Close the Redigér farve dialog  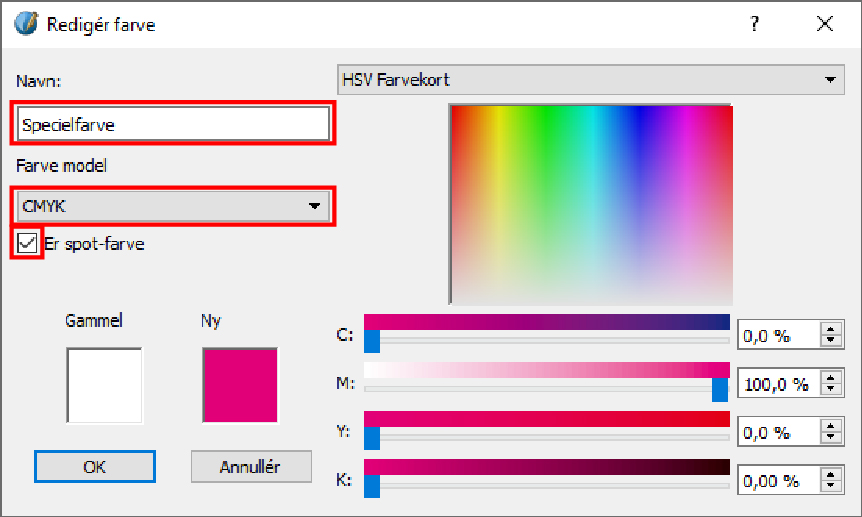(825, 24)
